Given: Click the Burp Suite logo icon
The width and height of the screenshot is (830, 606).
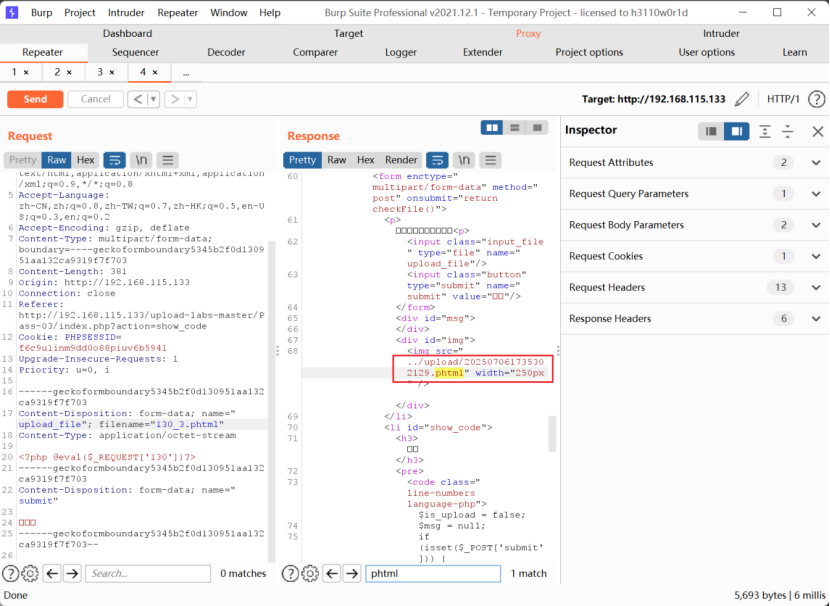Looking at the screenshot, I should [x=11, y=12].
